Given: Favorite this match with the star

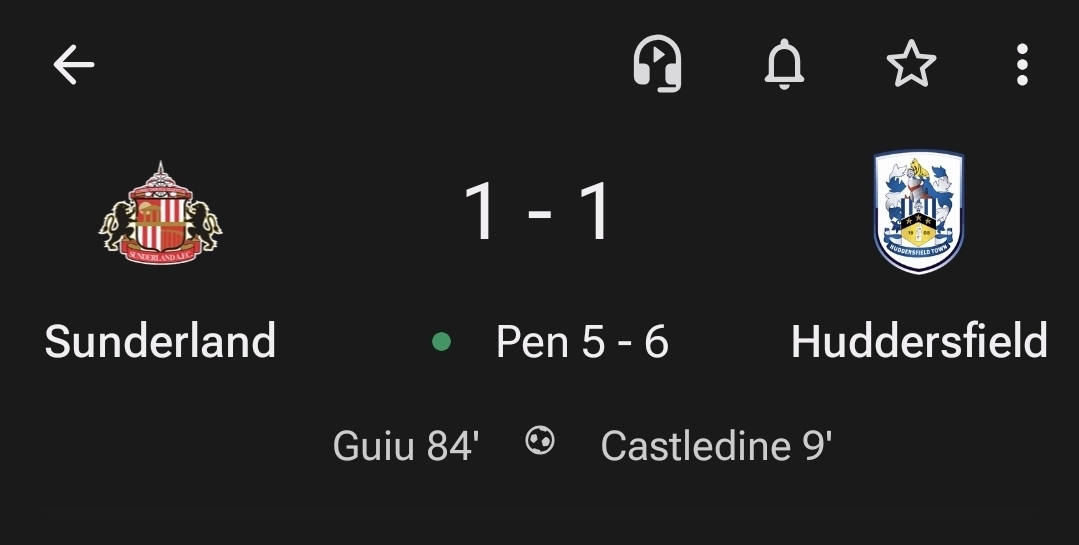Looking at the screenshot, I should (911, 65).
